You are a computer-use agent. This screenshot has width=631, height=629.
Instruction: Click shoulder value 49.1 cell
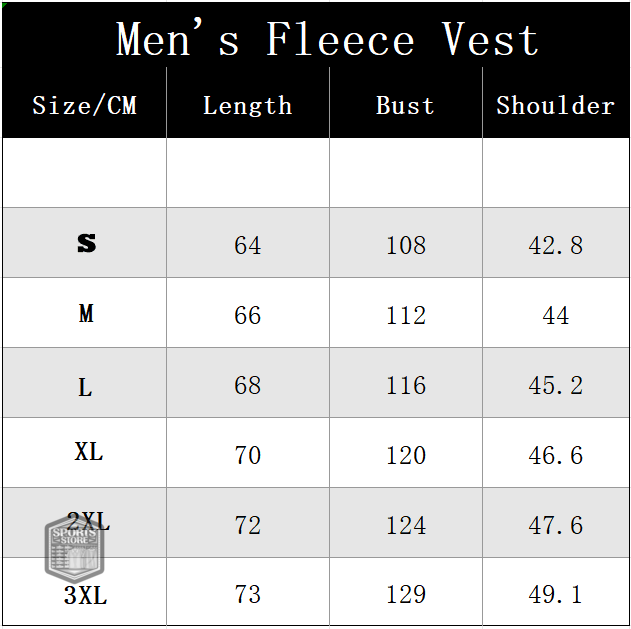[x=556, y=592]
